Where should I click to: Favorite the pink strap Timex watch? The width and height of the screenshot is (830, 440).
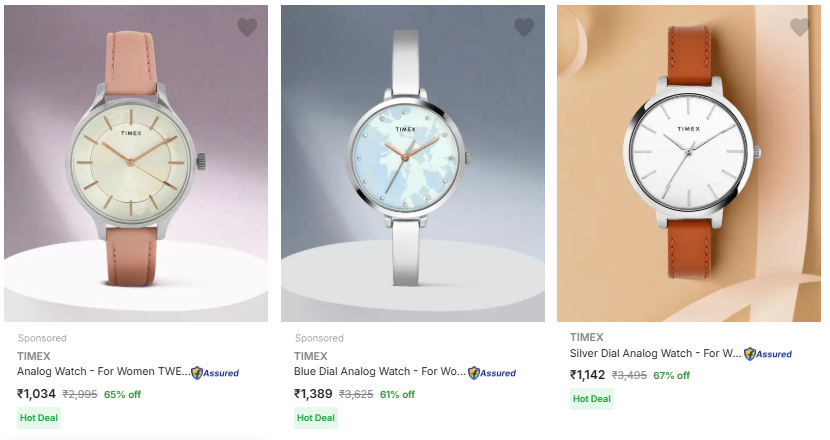tap(247, 27)
